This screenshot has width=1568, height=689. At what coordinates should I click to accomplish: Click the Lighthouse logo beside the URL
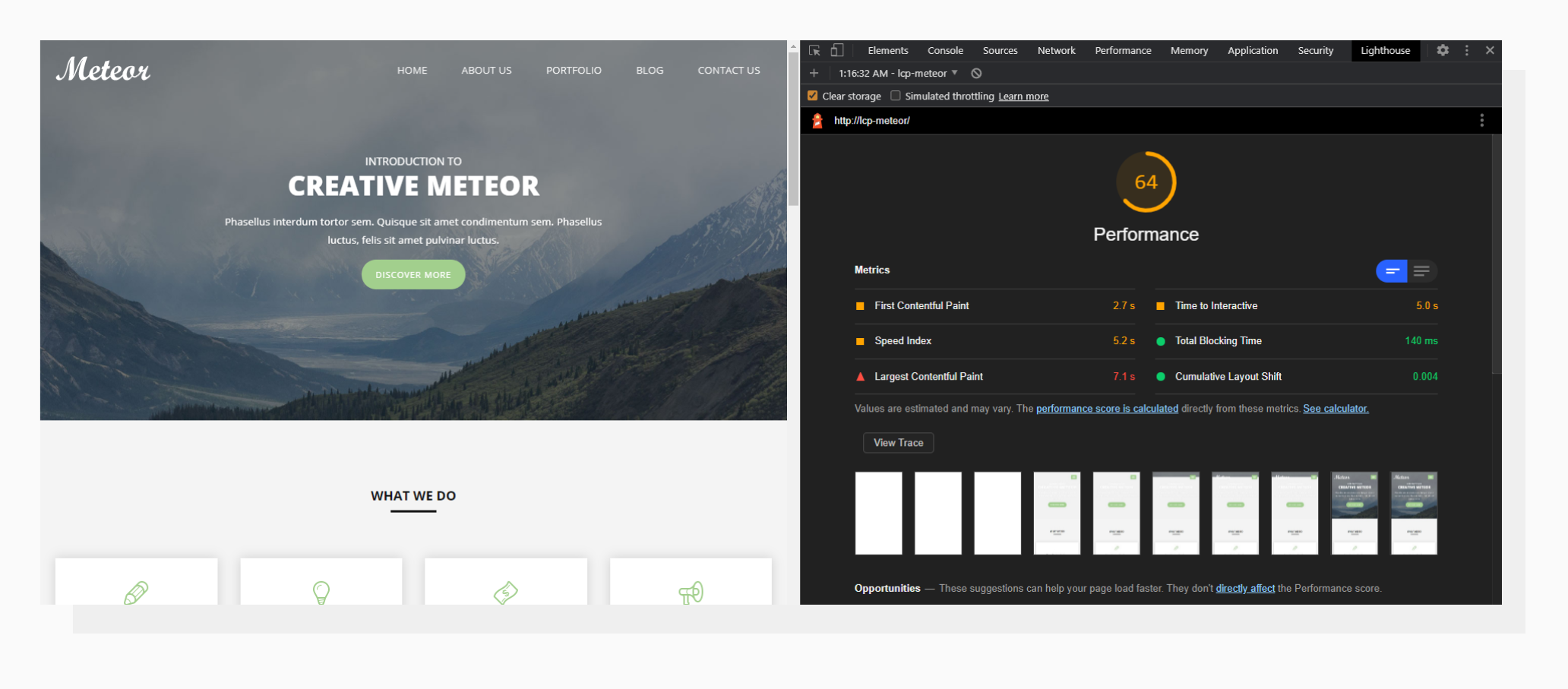[x=817, y=120]
